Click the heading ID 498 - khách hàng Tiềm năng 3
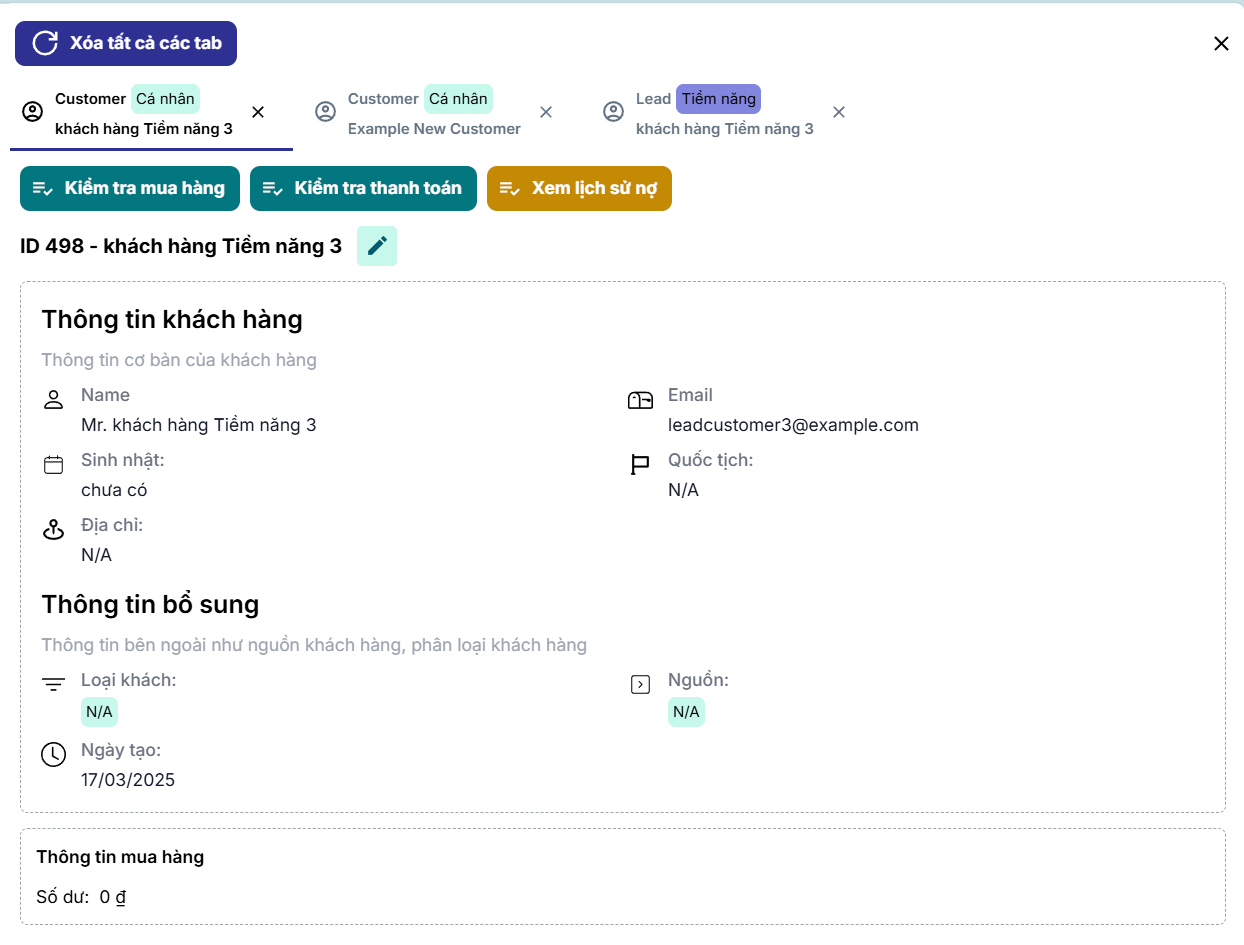1244x945 pixels. tap(181, 246)
